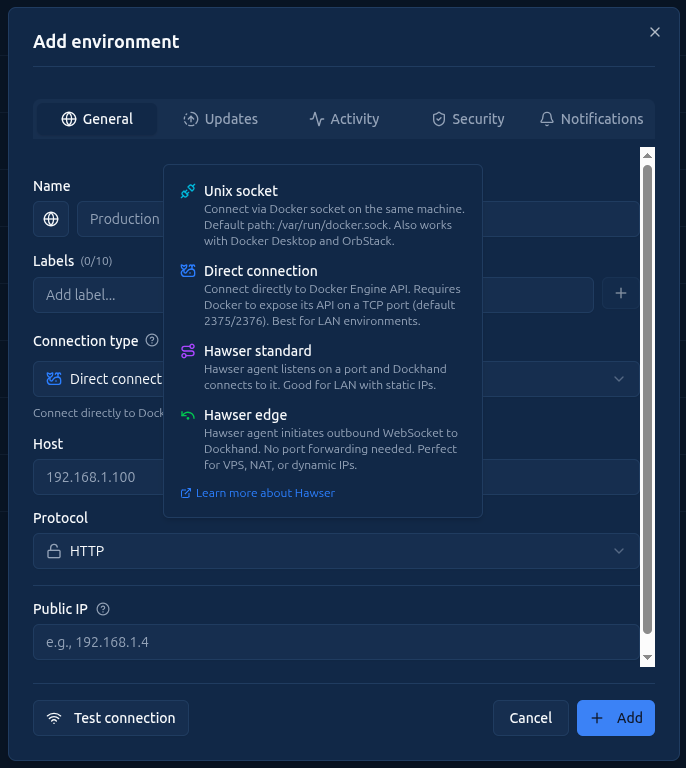
Task: Go to the Notifications tab
Action: (x=590, y=119)
